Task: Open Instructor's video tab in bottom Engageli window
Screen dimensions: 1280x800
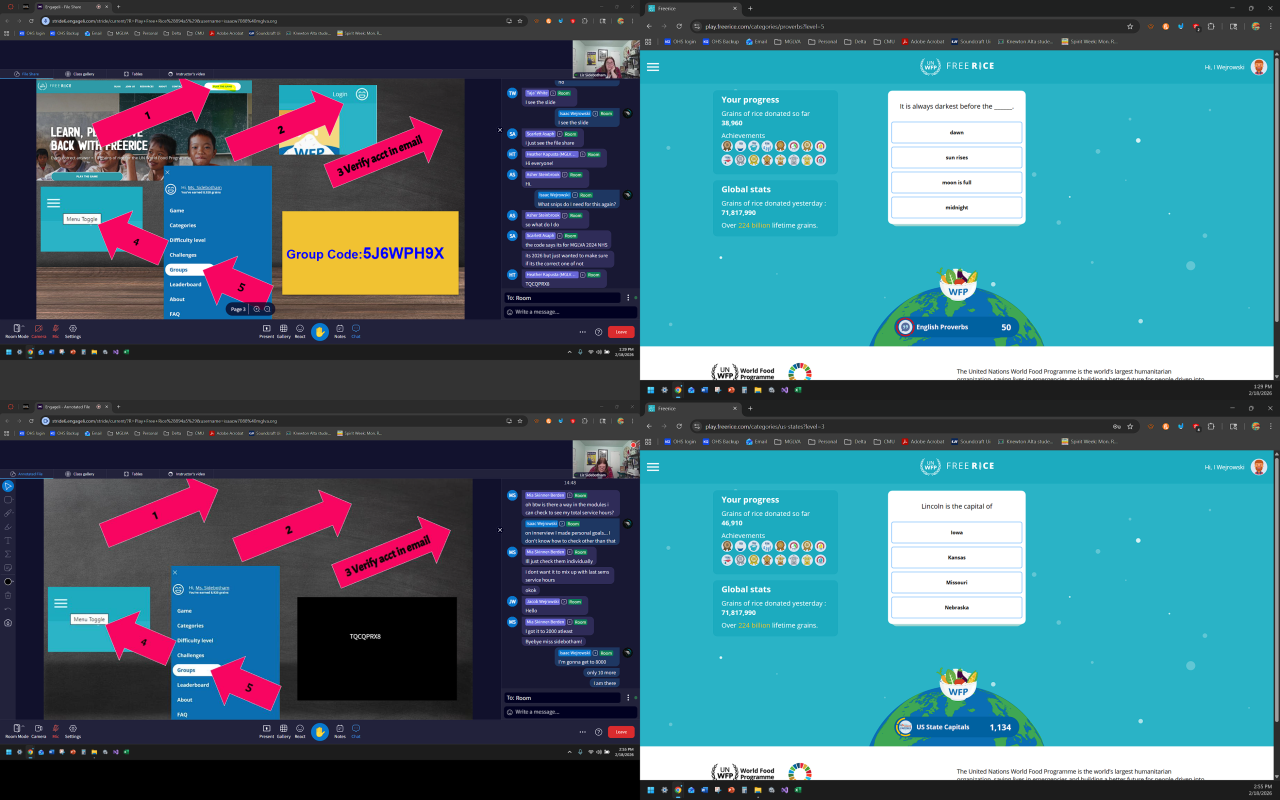Action: pyautogui.click(x=187, y=474)
